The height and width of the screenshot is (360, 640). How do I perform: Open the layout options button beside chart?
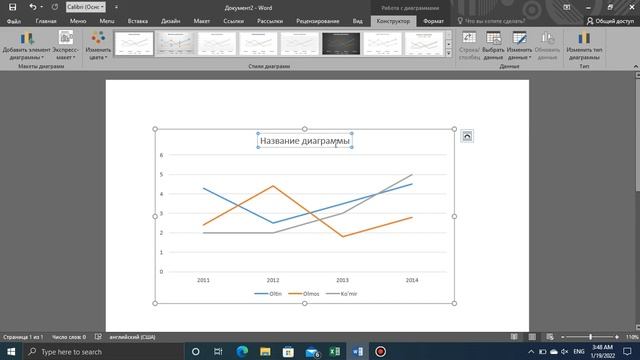[467, 136]
